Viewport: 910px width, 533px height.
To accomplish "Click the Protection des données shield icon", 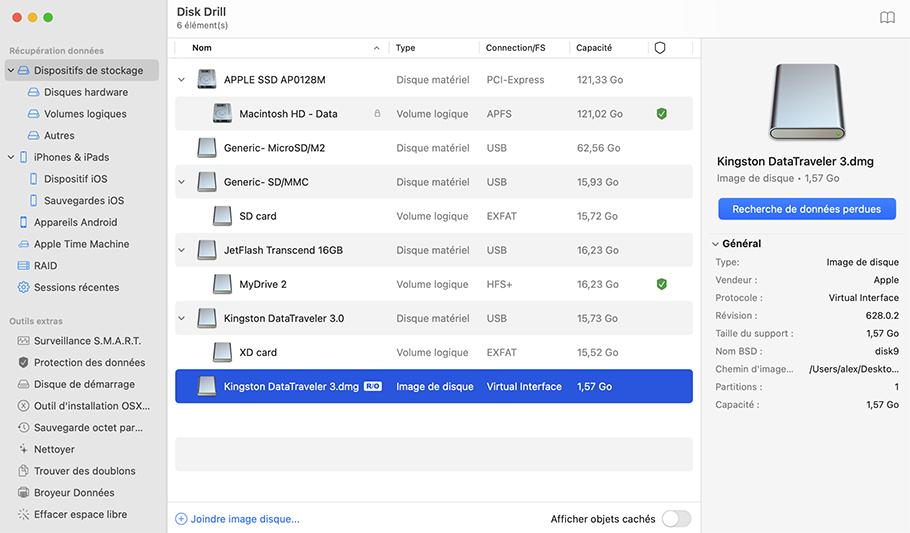I will 23,362.
